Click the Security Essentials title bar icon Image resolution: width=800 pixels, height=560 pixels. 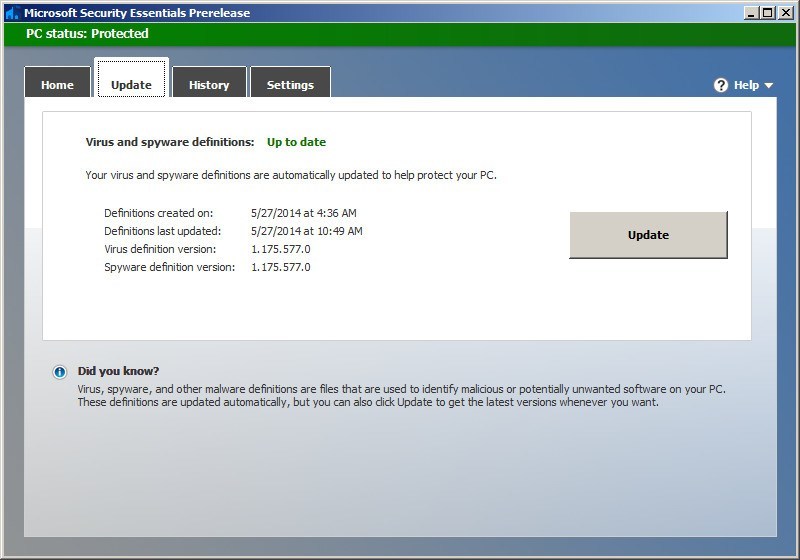[x=12, y=13]
